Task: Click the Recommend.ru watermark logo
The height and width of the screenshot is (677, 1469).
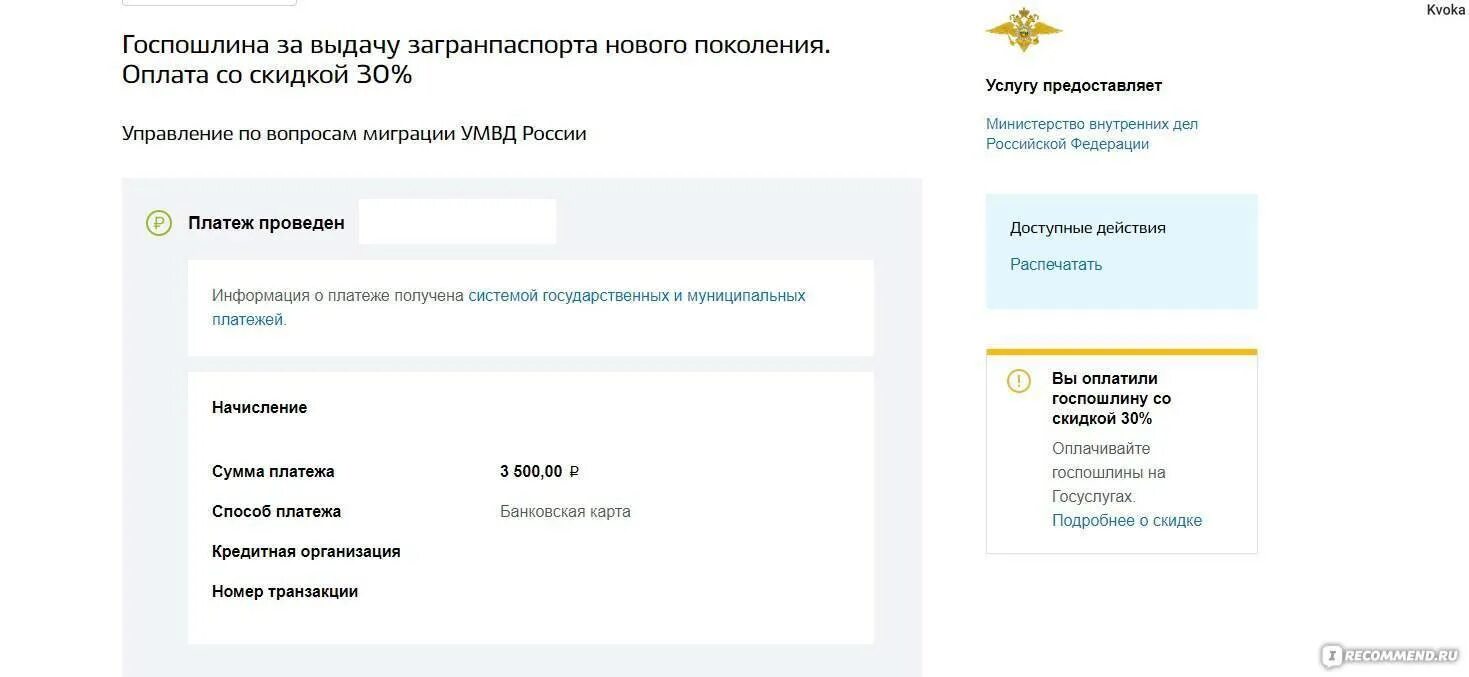Action: (1390, 655)
